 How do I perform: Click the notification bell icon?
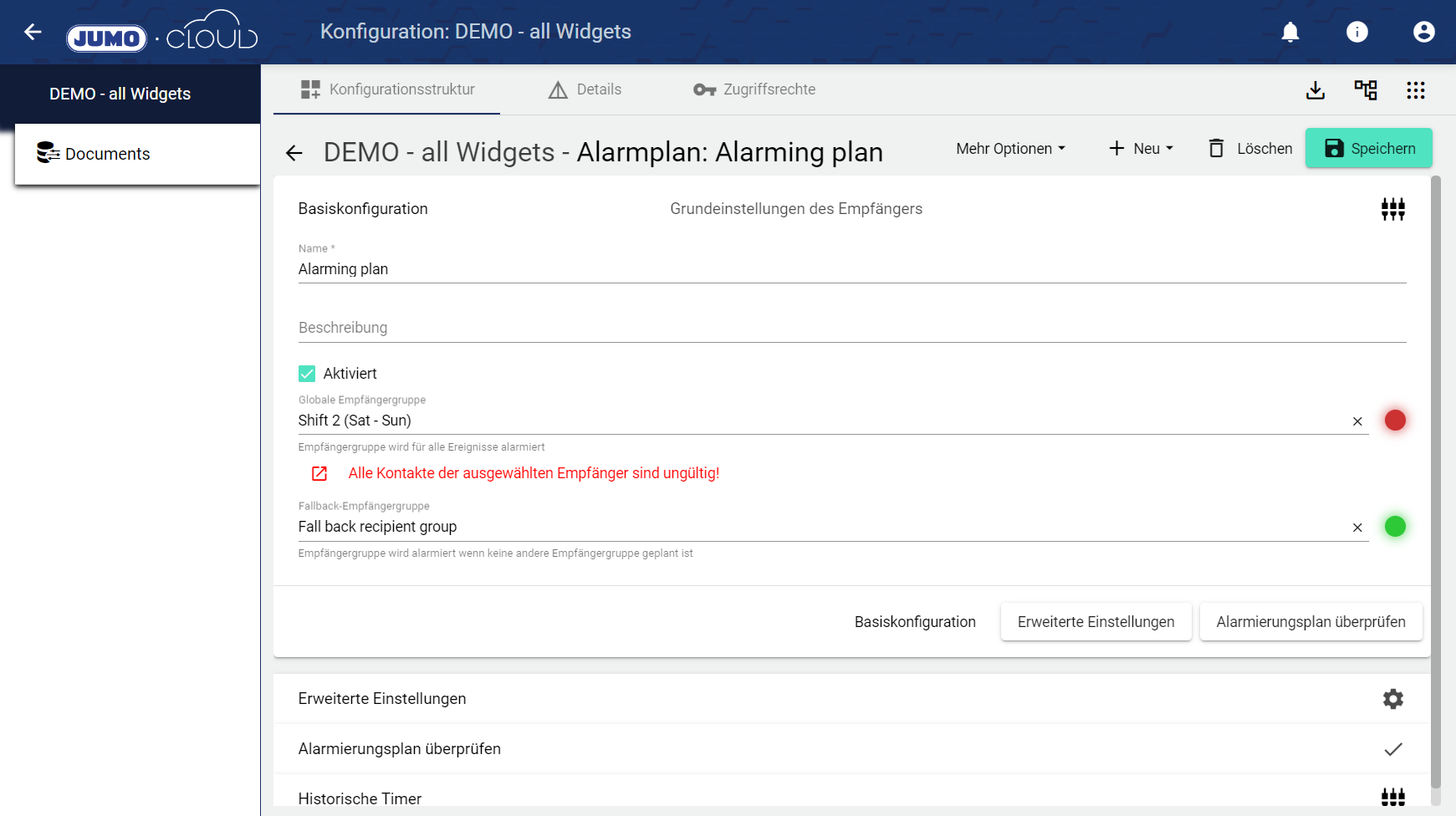tap(1290, 32)
